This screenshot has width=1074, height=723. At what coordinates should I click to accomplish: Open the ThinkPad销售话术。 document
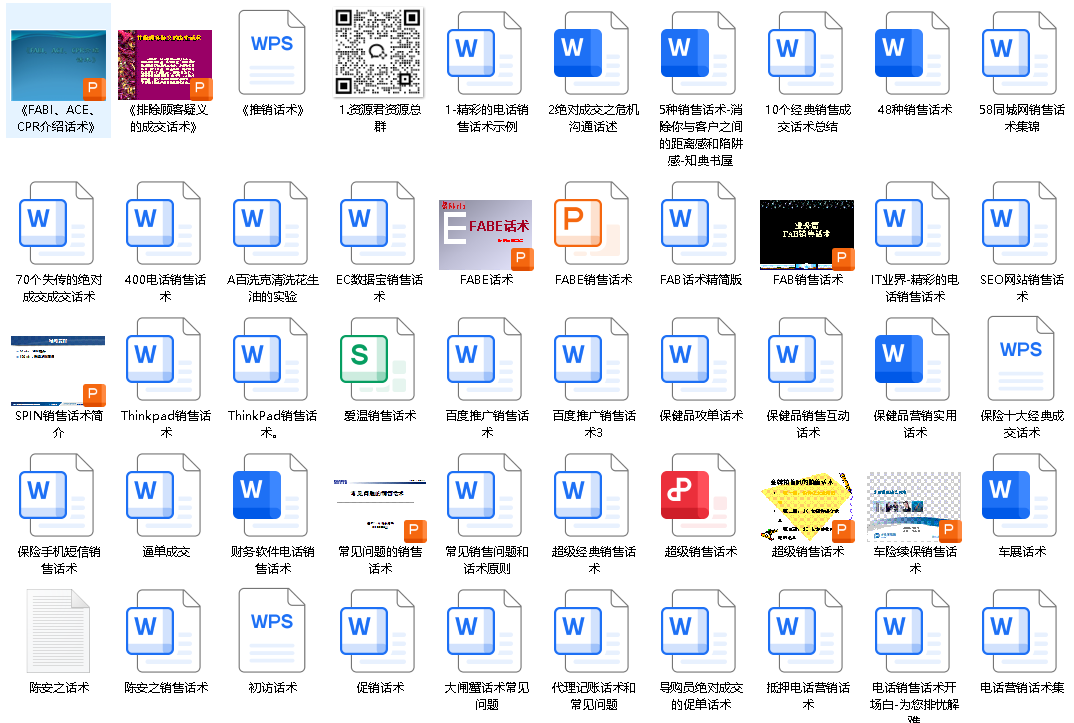pyautogui.click(x=272, y=359)
